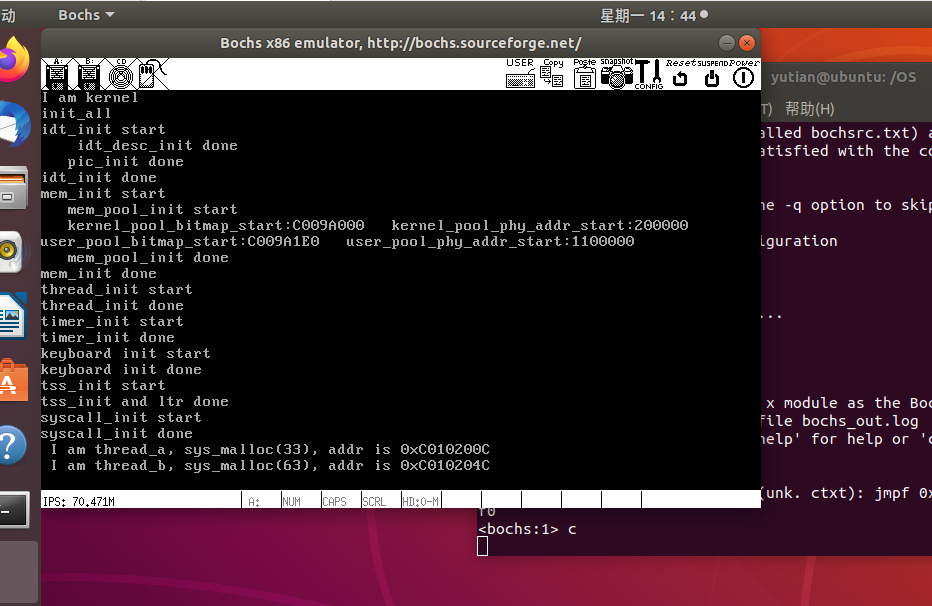Click the floppy A: drive icon
The width and height of the screenshot is (932, 606).
point(56,73)
